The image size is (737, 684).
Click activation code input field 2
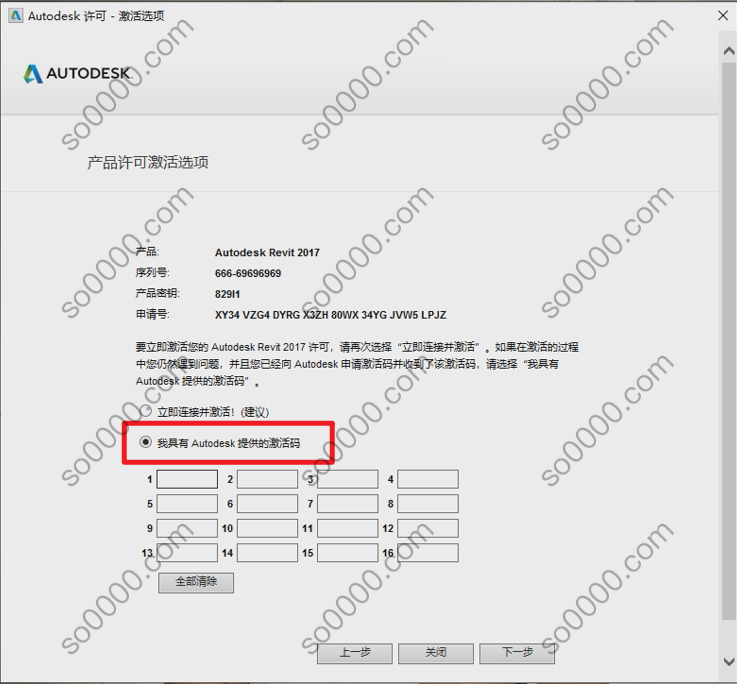[x=267, y=479]
